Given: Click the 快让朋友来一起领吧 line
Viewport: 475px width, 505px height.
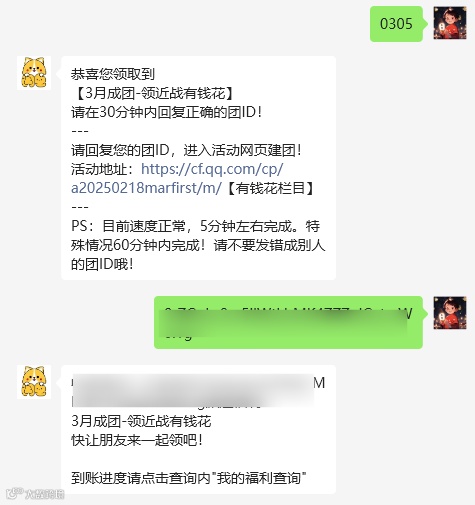Looking at the screenshot, I should [x=137, y=440].
